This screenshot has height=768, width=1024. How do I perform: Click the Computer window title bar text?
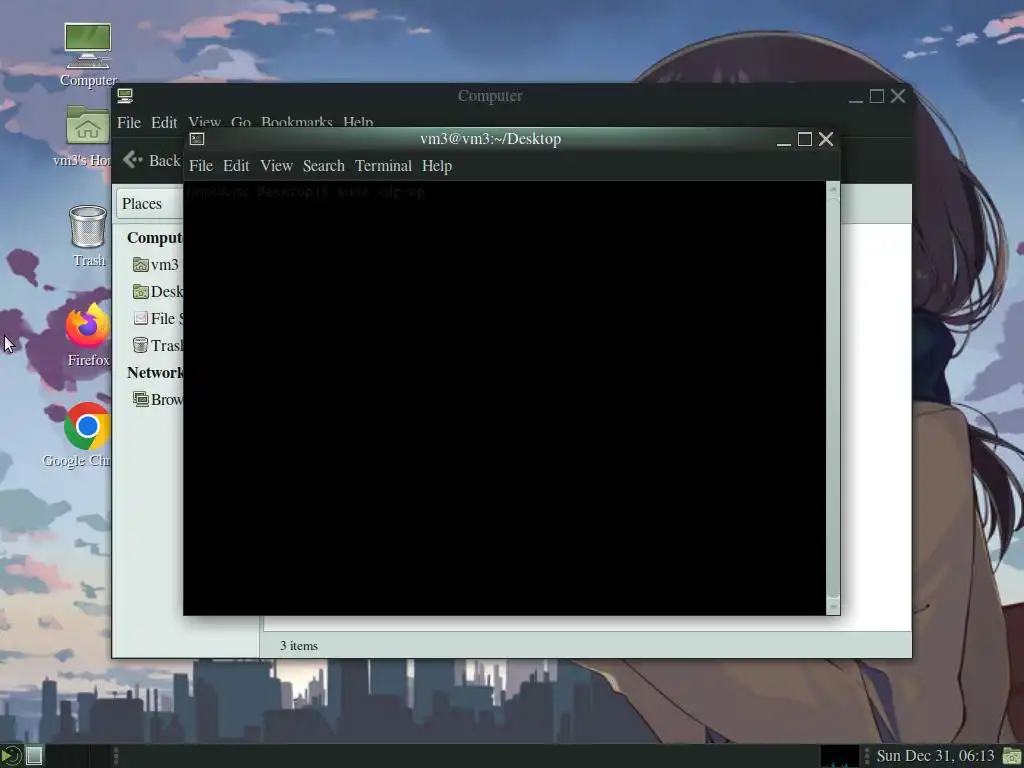490,96
